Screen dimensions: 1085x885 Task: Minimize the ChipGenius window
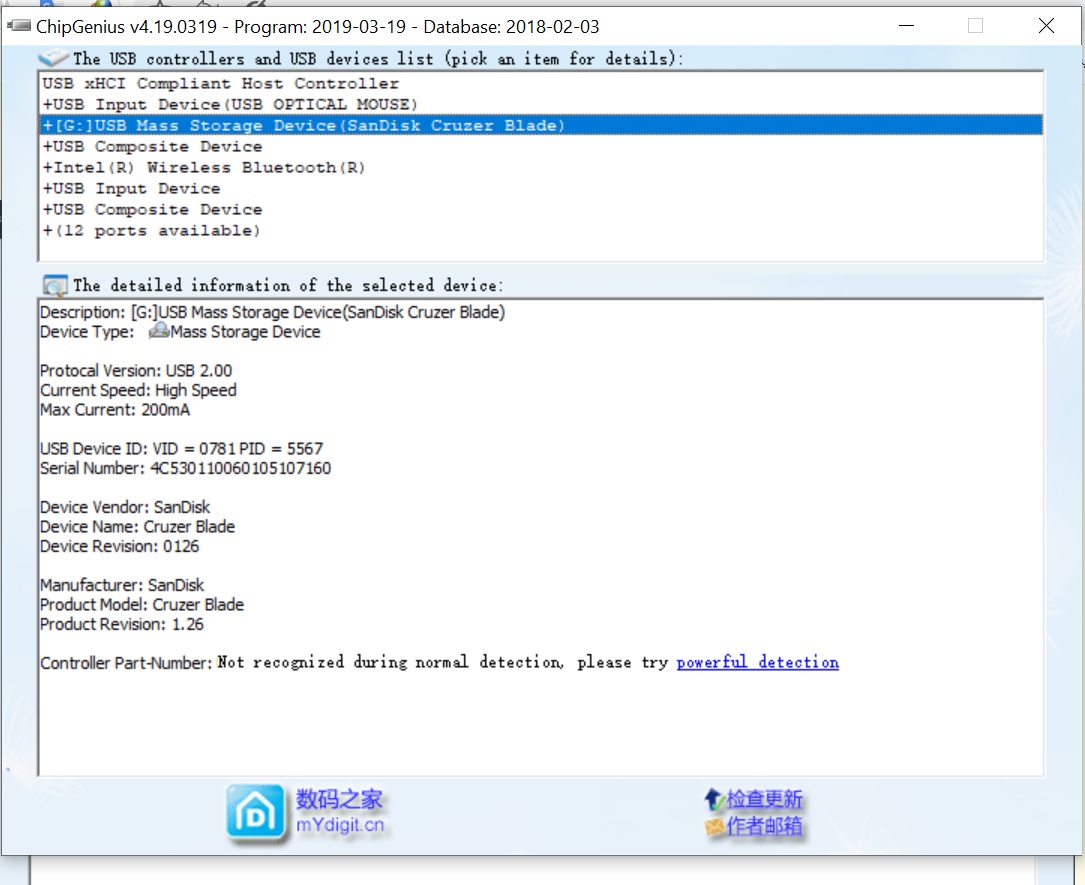(x=906, y=26)
